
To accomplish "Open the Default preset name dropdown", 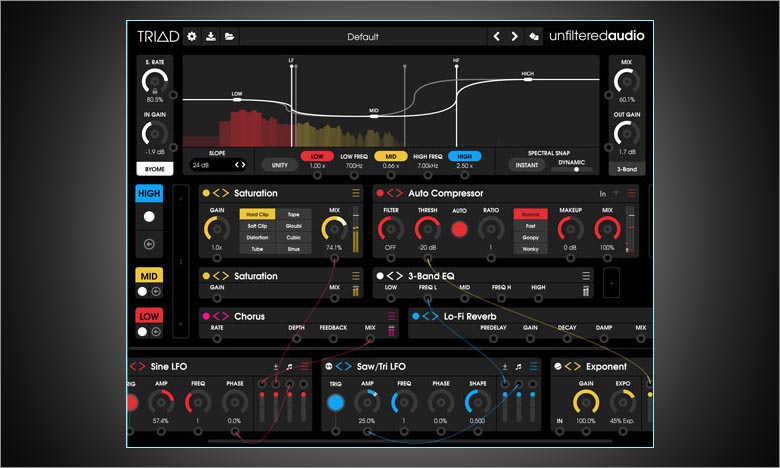I will 363,37.
